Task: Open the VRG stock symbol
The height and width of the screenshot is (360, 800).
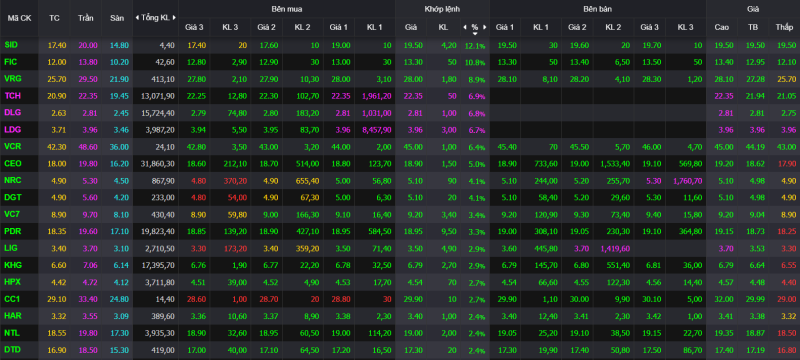Action: (x=12, y=79)
